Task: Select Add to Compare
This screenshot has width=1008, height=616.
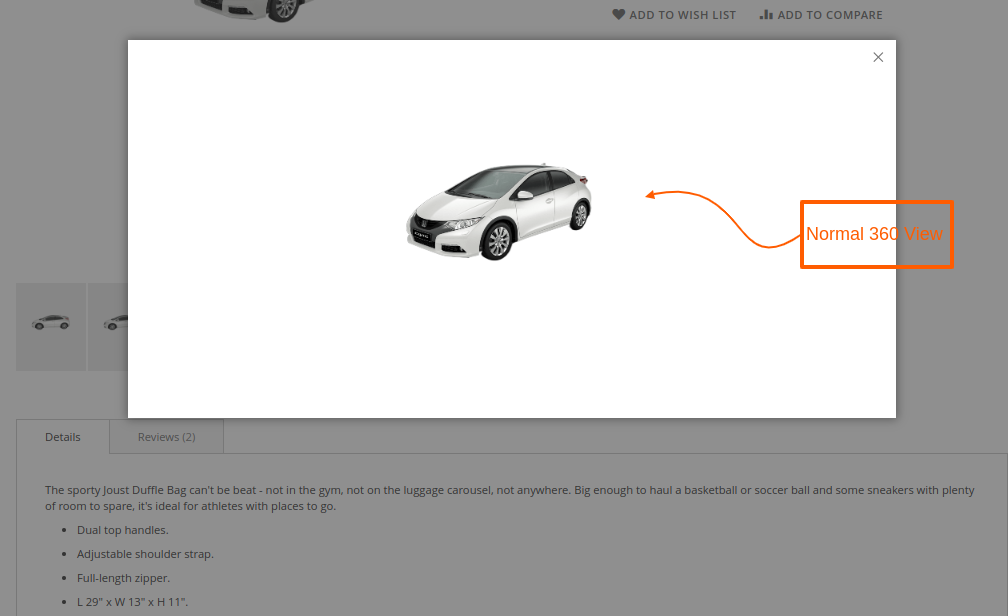Action: (829, 14)
